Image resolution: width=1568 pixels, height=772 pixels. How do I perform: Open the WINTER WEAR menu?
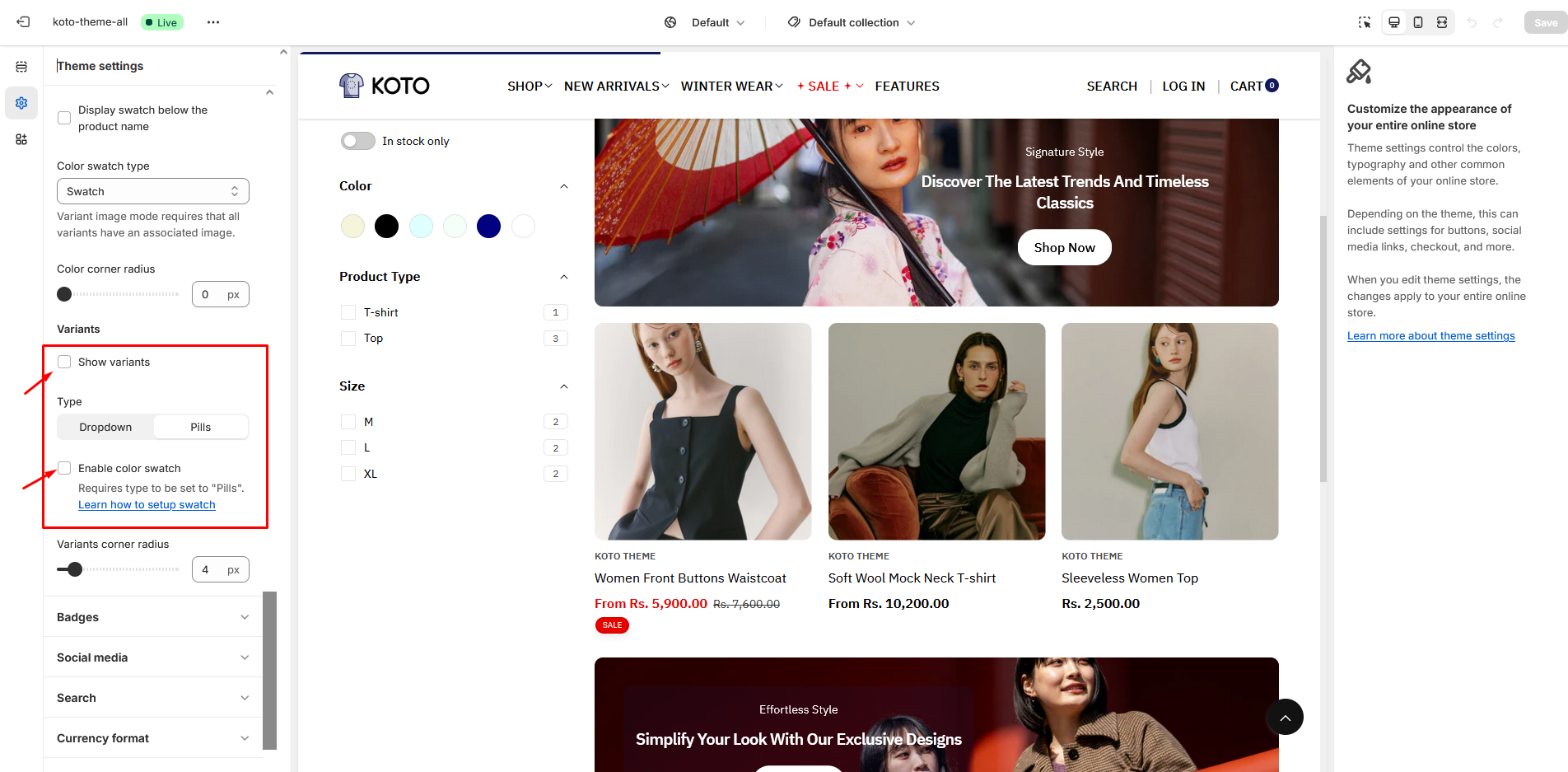click(x=731, y=86)
